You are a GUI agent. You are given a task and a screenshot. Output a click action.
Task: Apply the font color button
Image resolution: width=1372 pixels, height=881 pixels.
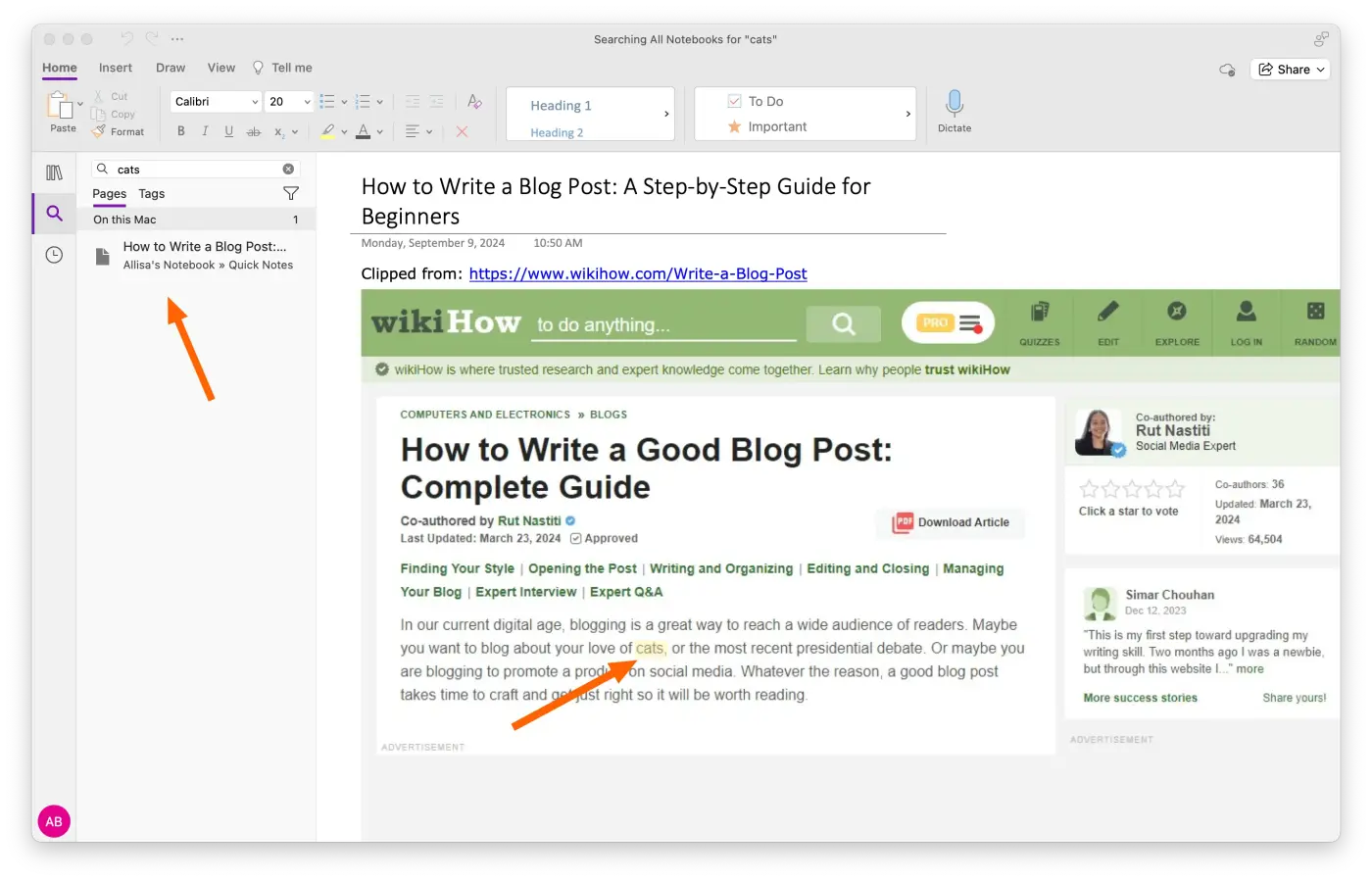[364, 131]
